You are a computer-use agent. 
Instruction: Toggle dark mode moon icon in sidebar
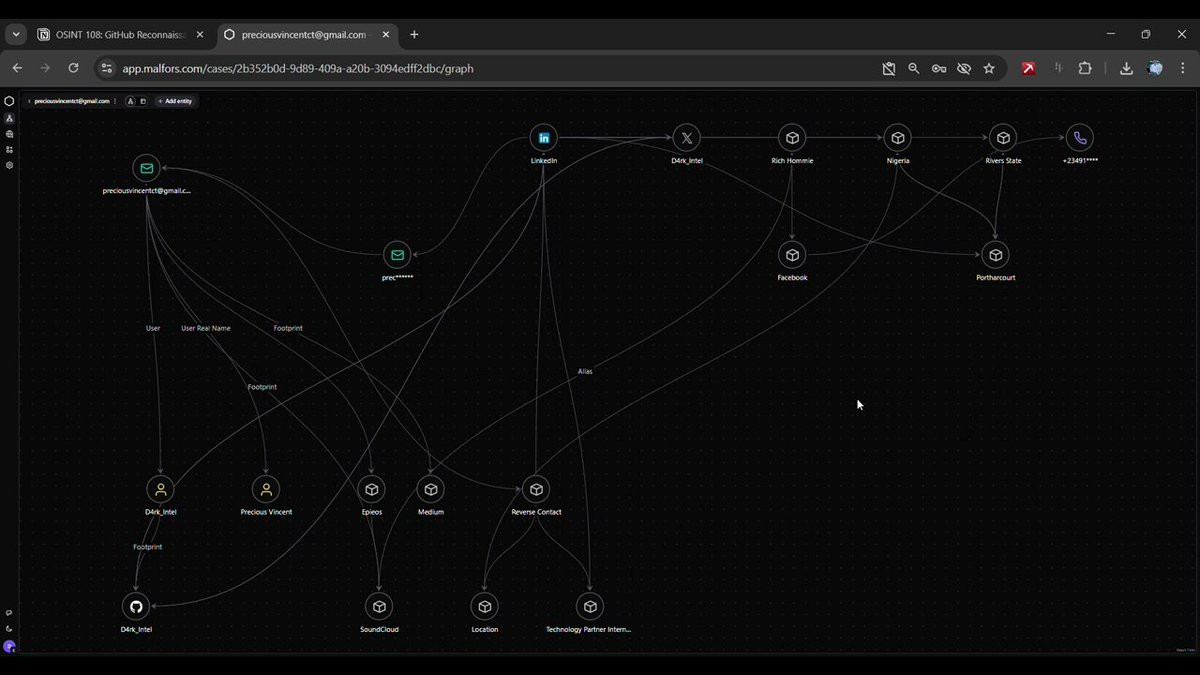9,629
